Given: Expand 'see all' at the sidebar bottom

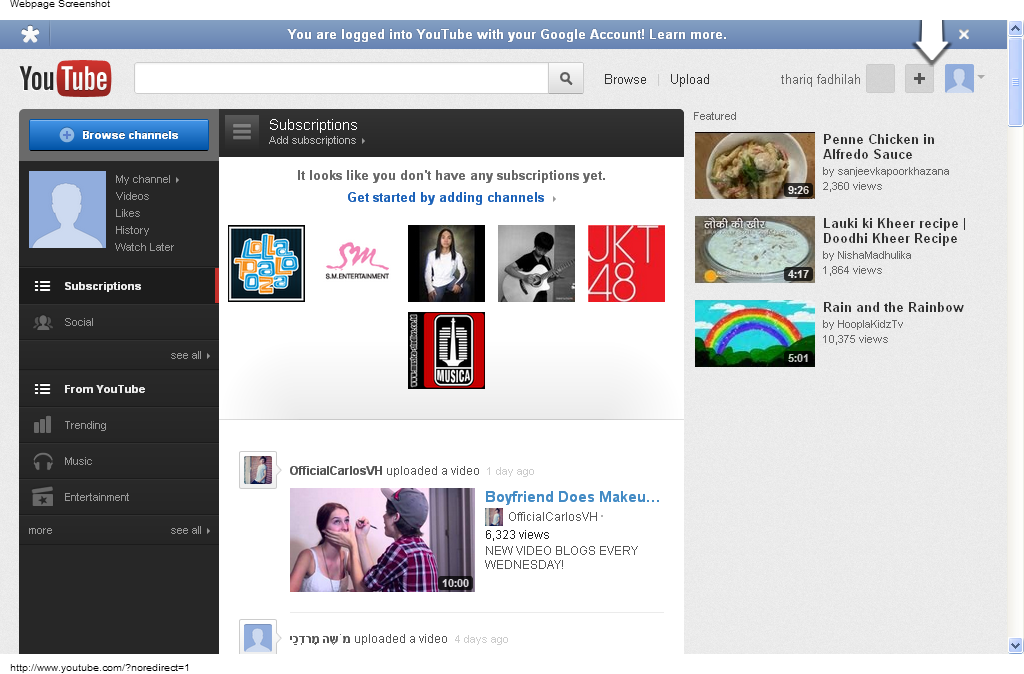Looking at the screenshot, I should click(186, 530).
